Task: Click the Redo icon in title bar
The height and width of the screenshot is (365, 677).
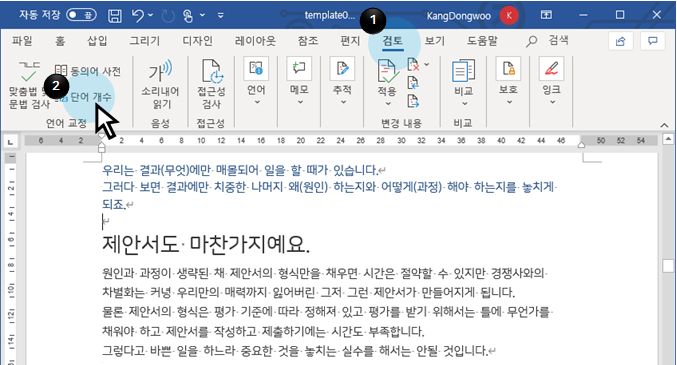Action: 168,16
